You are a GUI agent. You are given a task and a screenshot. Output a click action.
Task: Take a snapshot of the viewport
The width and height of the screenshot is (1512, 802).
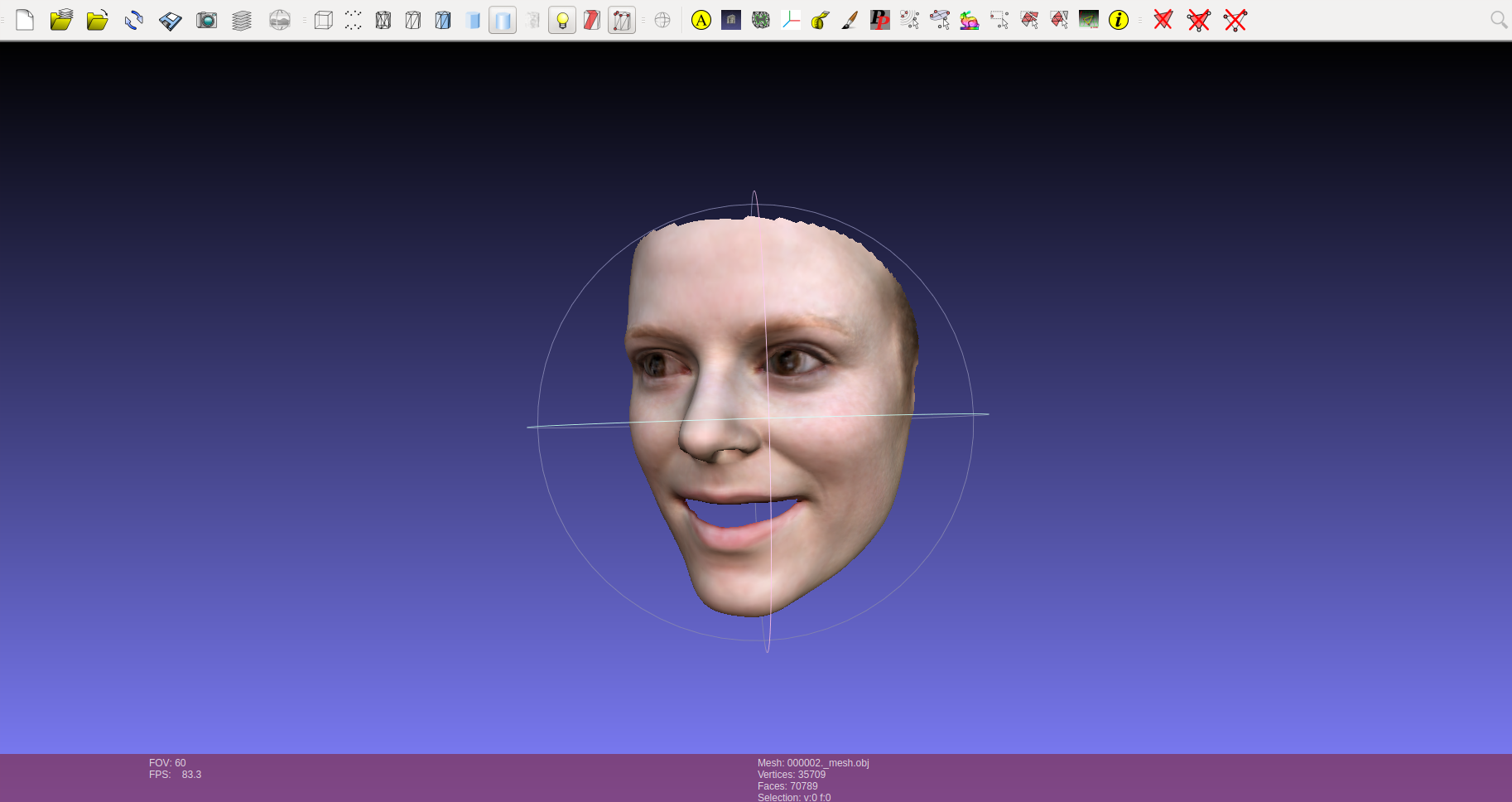(x=206, y=20)
